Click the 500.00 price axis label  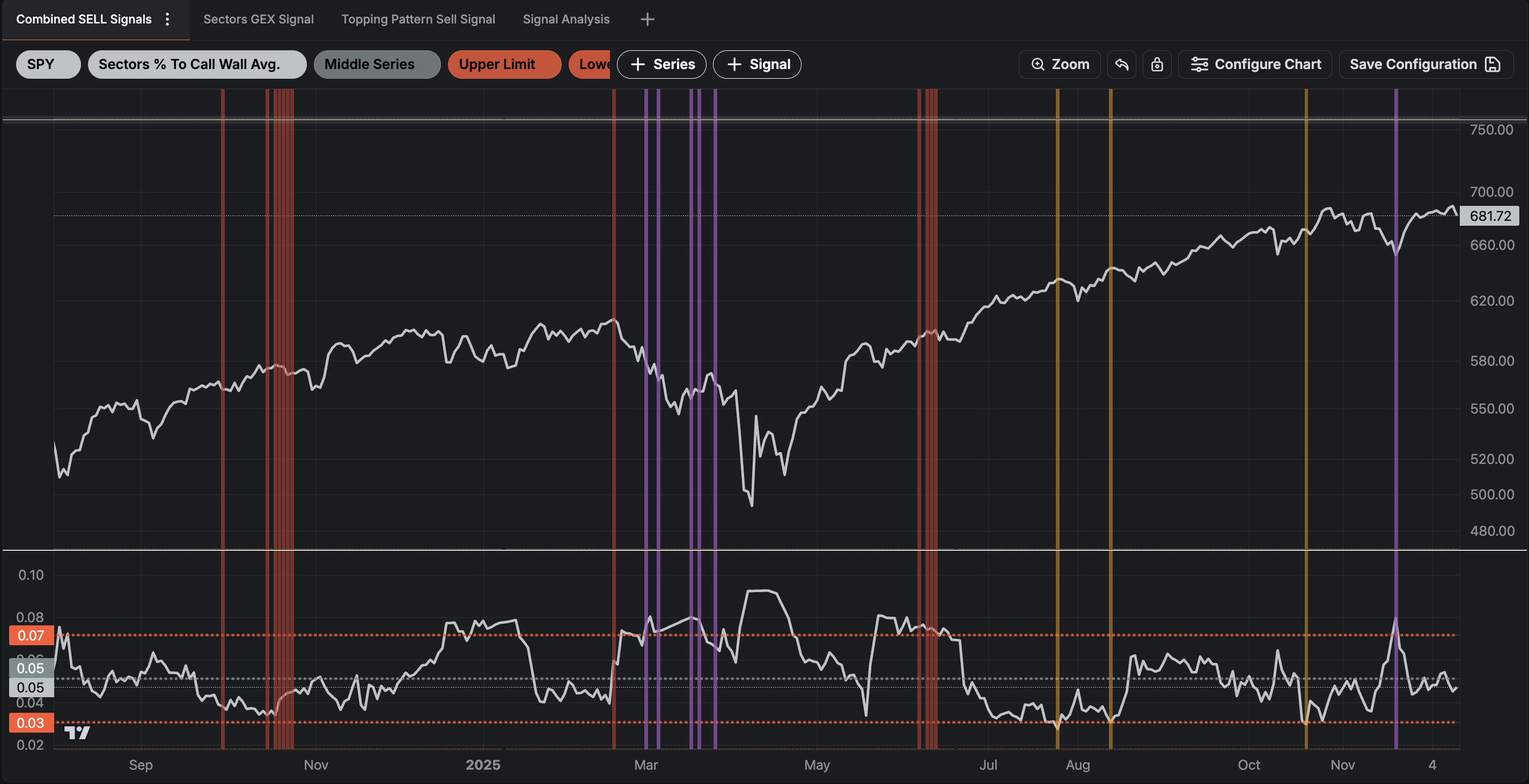pyautogui.click(x=1492, y=494)
